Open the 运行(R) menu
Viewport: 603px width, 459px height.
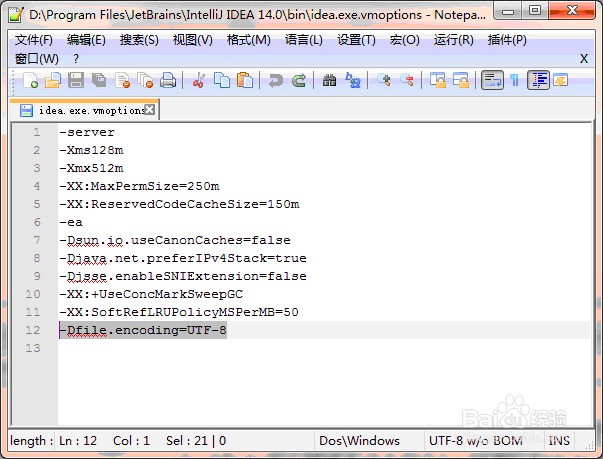point(453,40)
